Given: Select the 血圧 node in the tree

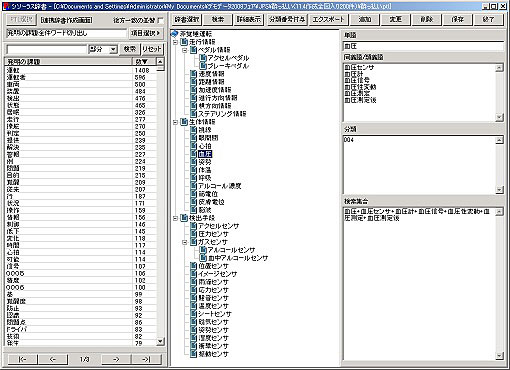Looking at the screenshot, I should pos(205,154).
